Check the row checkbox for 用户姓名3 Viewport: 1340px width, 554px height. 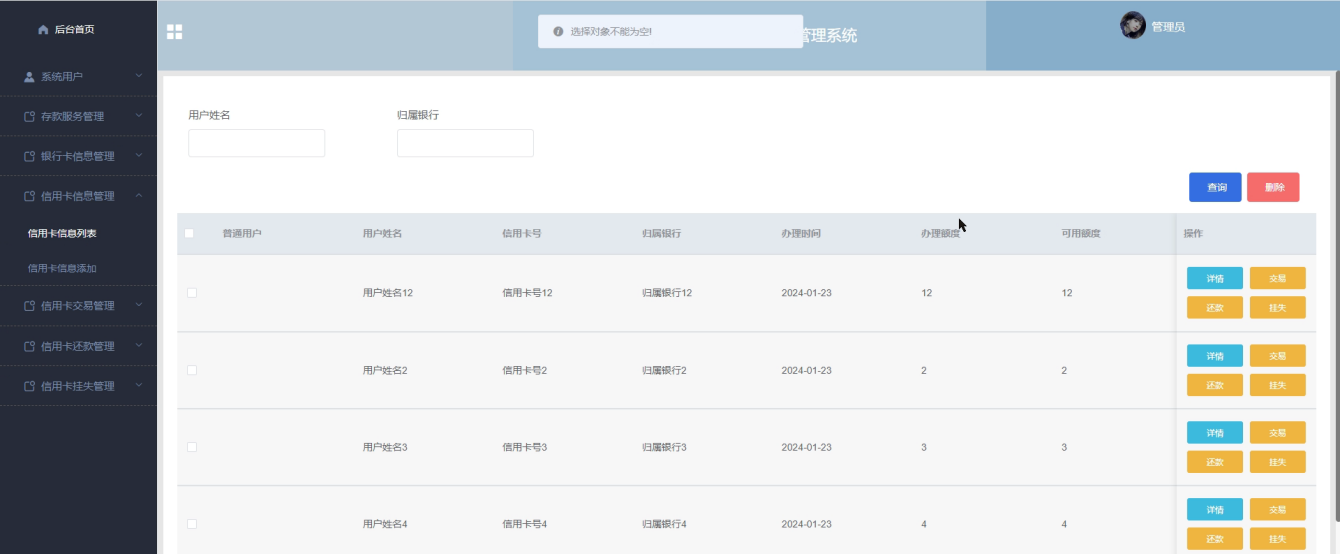pyautogui.click(x=192, y=447)
